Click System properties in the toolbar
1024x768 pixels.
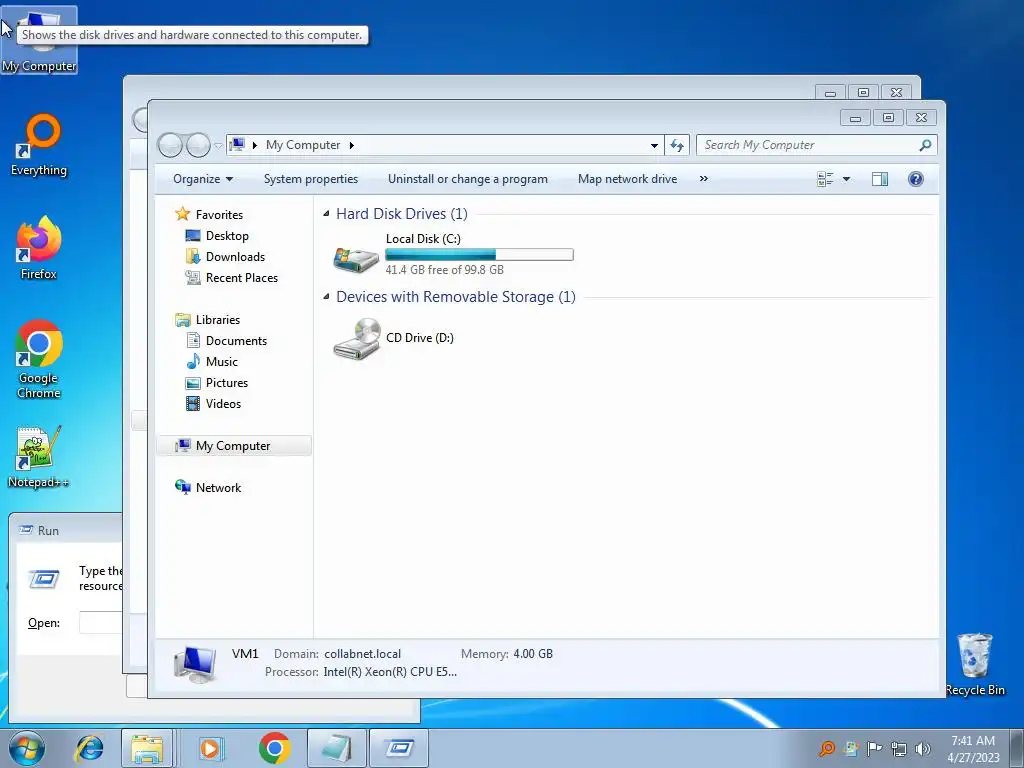point(311,179)
